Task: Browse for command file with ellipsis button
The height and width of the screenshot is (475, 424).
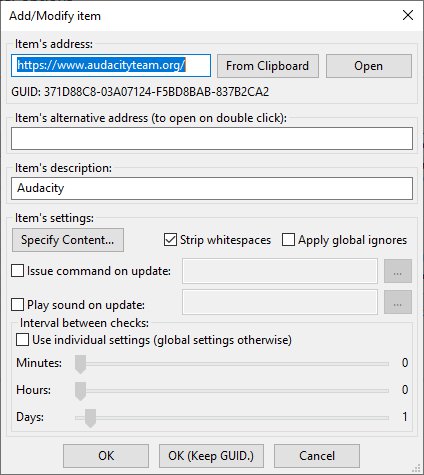Action: point(398,271)
